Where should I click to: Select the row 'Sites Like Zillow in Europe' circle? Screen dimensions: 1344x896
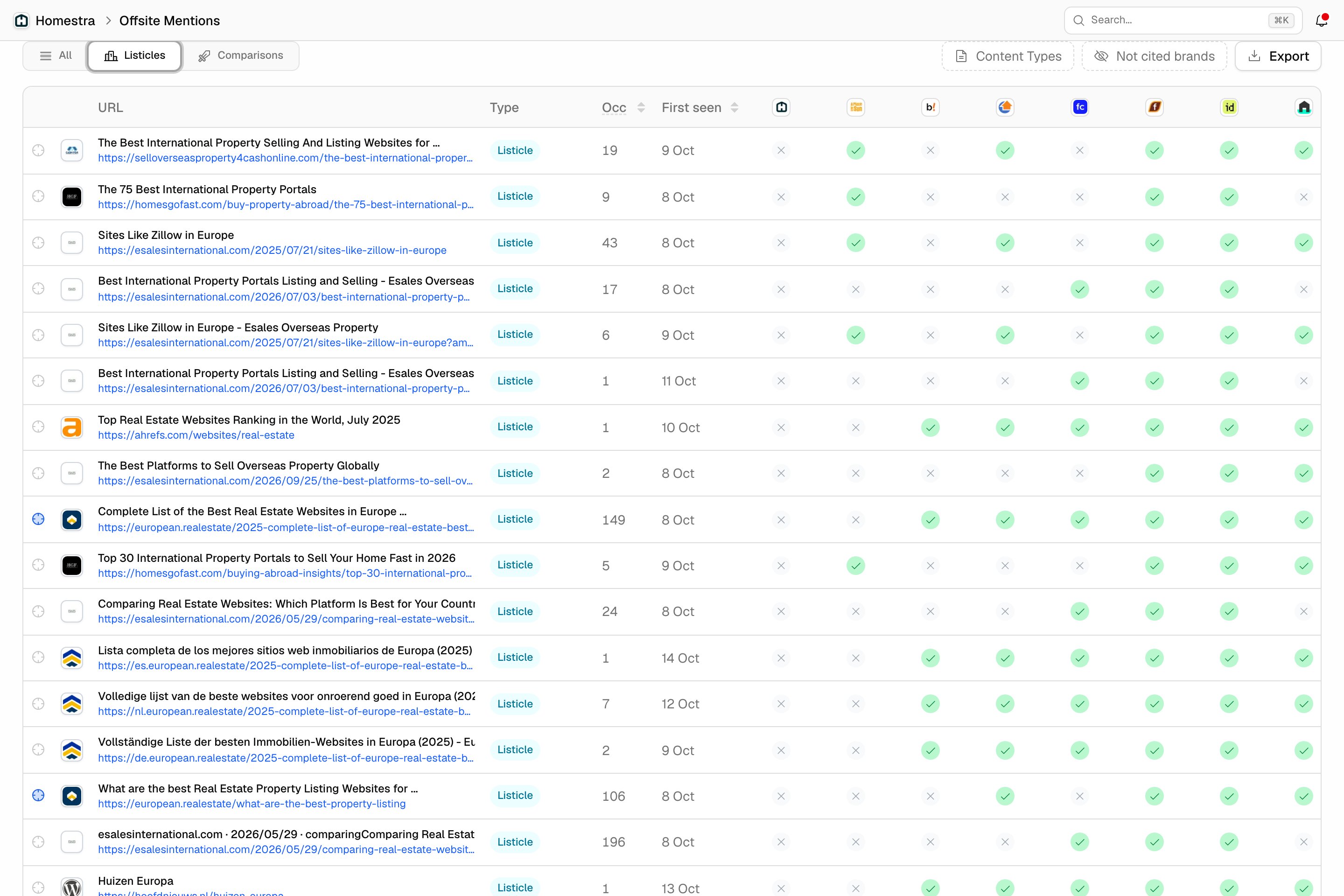(x=38, y=242)
